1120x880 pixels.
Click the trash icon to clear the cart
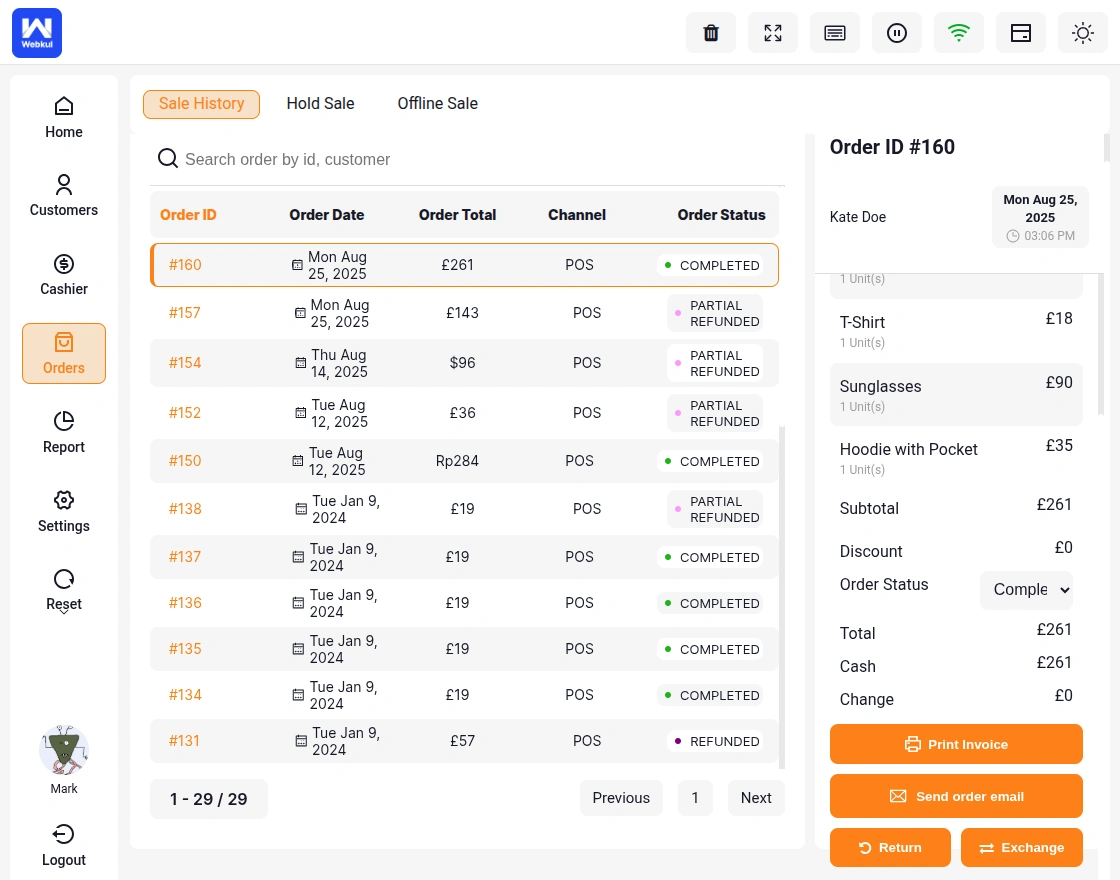coord(710,33)
